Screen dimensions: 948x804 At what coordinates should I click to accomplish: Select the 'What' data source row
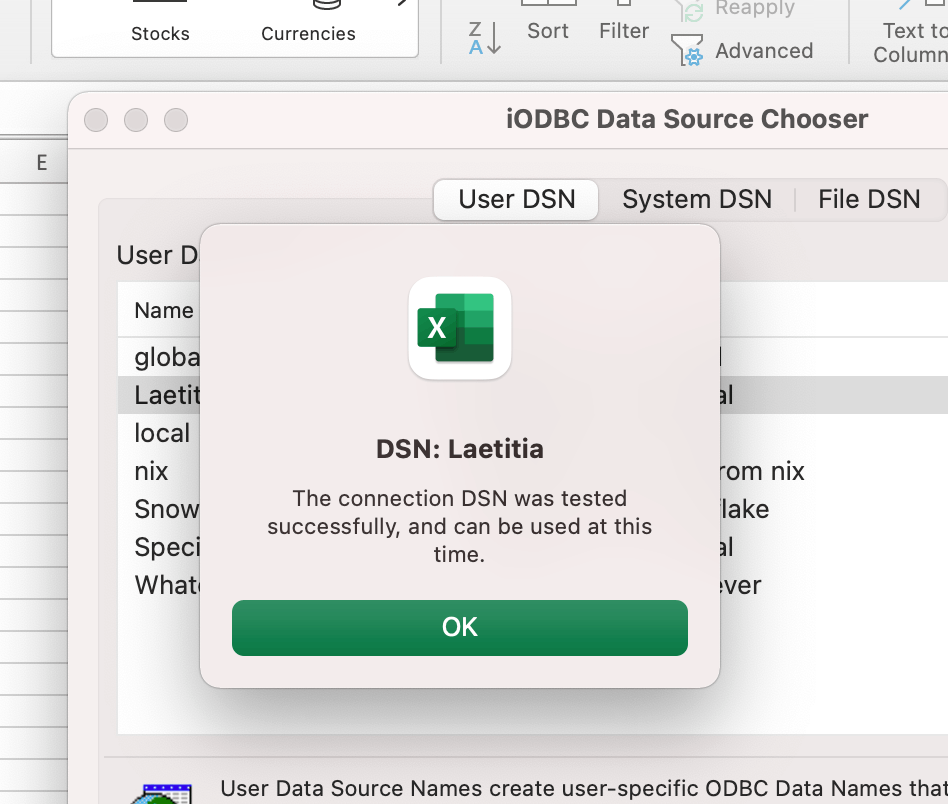pos(533,585)
